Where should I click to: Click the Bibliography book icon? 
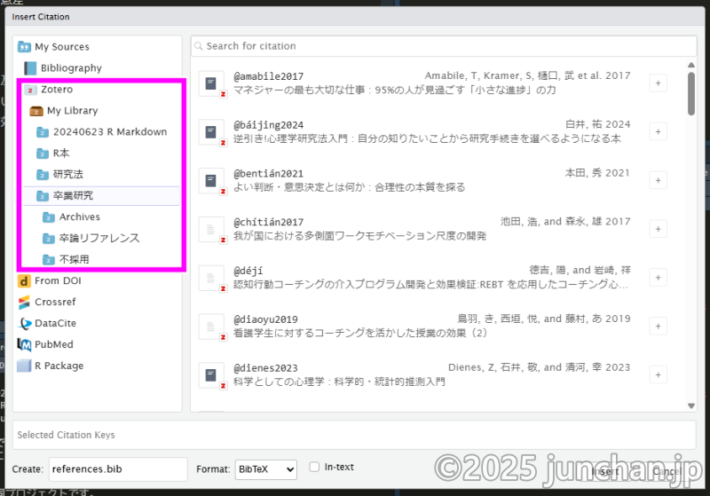(x=30, y=68)
